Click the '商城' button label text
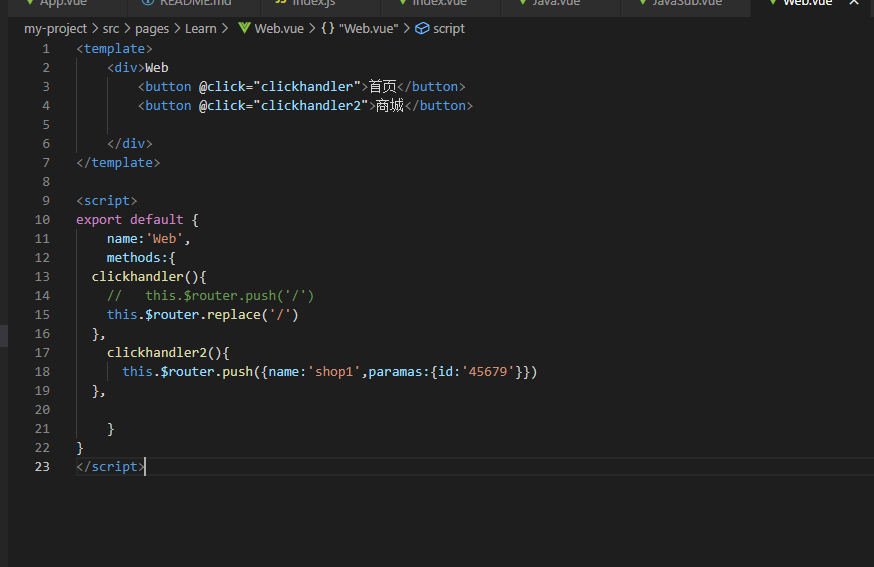 click(390, 105)
